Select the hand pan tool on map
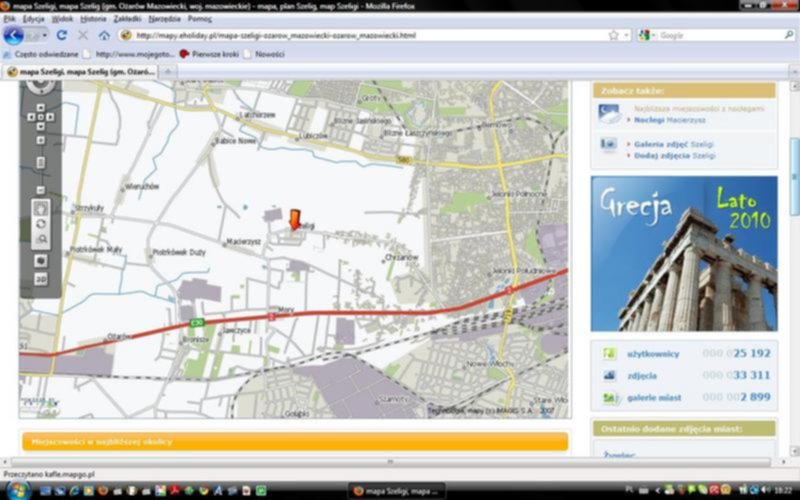 41,208
